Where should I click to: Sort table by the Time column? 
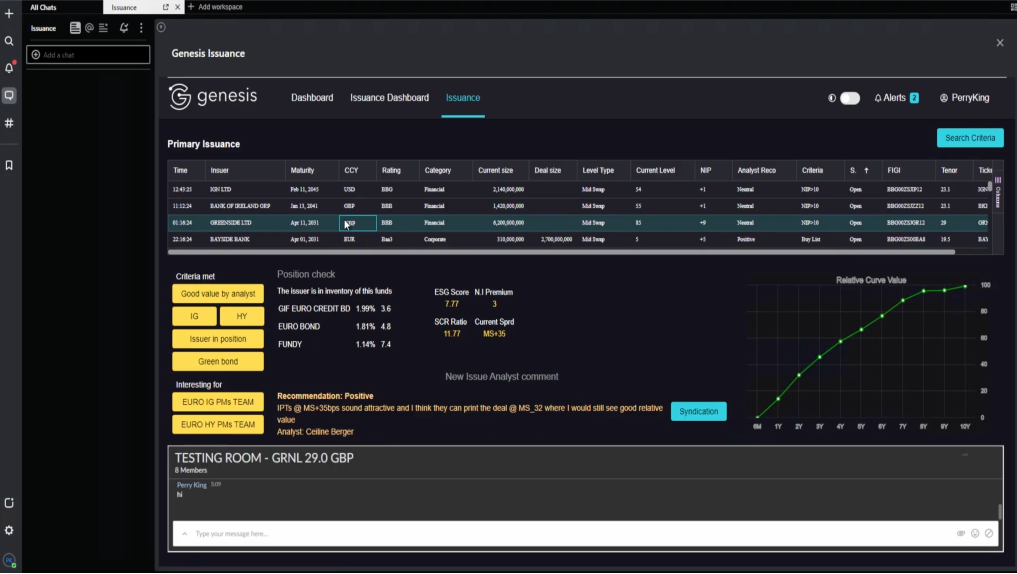180,171
